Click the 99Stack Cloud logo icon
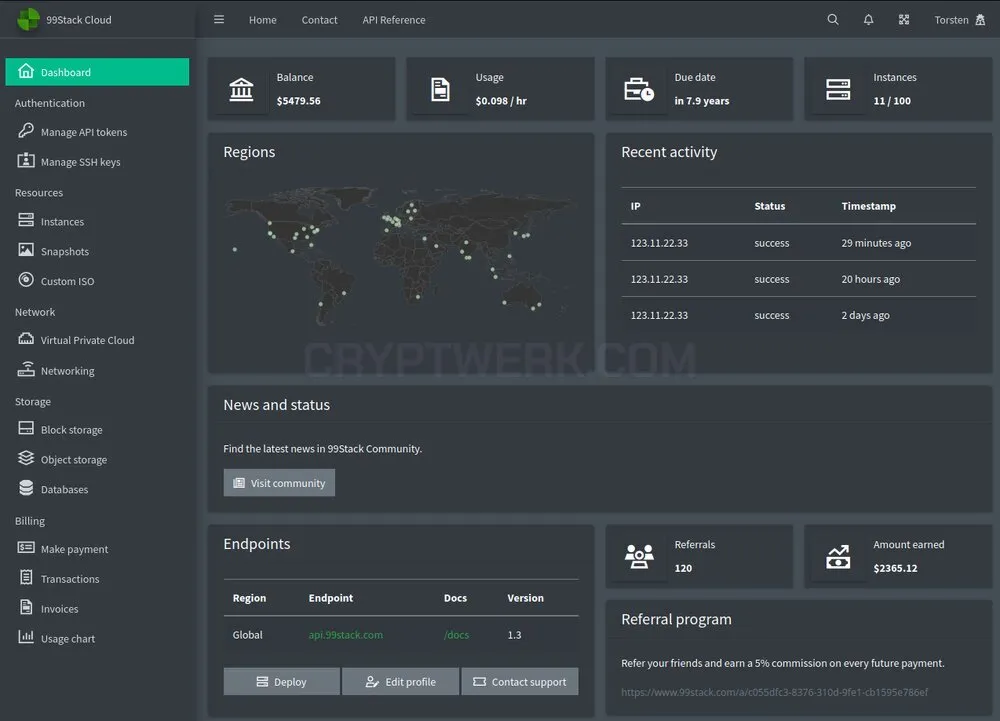The image size is (1000, 721). [x=28, y=19]
